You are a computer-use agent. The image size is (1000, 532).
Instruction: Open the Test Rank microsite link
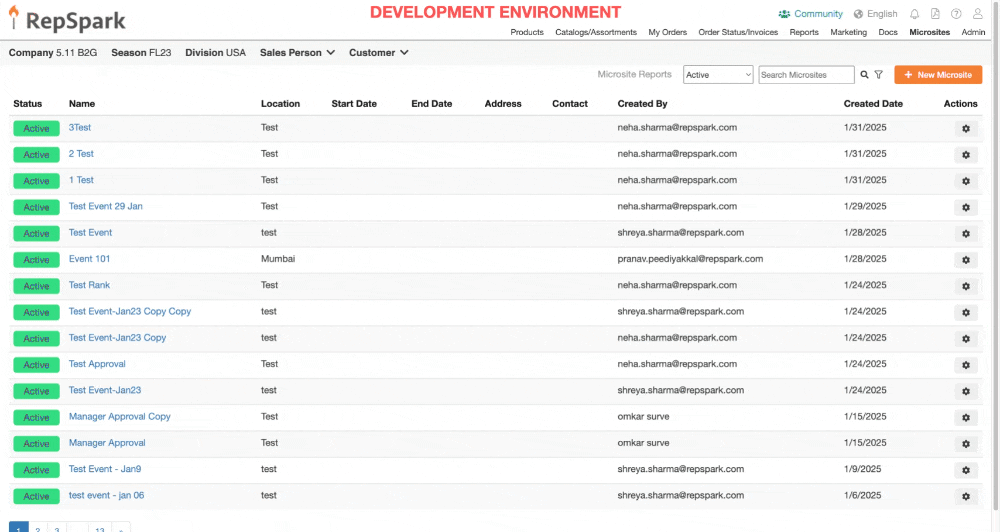89,285
